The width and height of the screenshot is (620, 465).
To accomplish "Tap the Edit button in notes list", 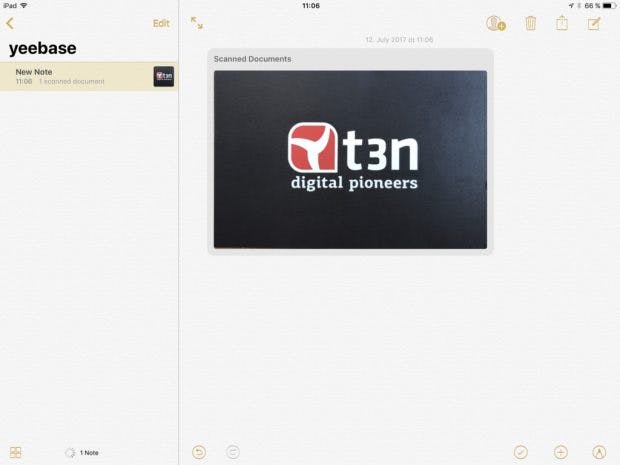I will 161,23.
